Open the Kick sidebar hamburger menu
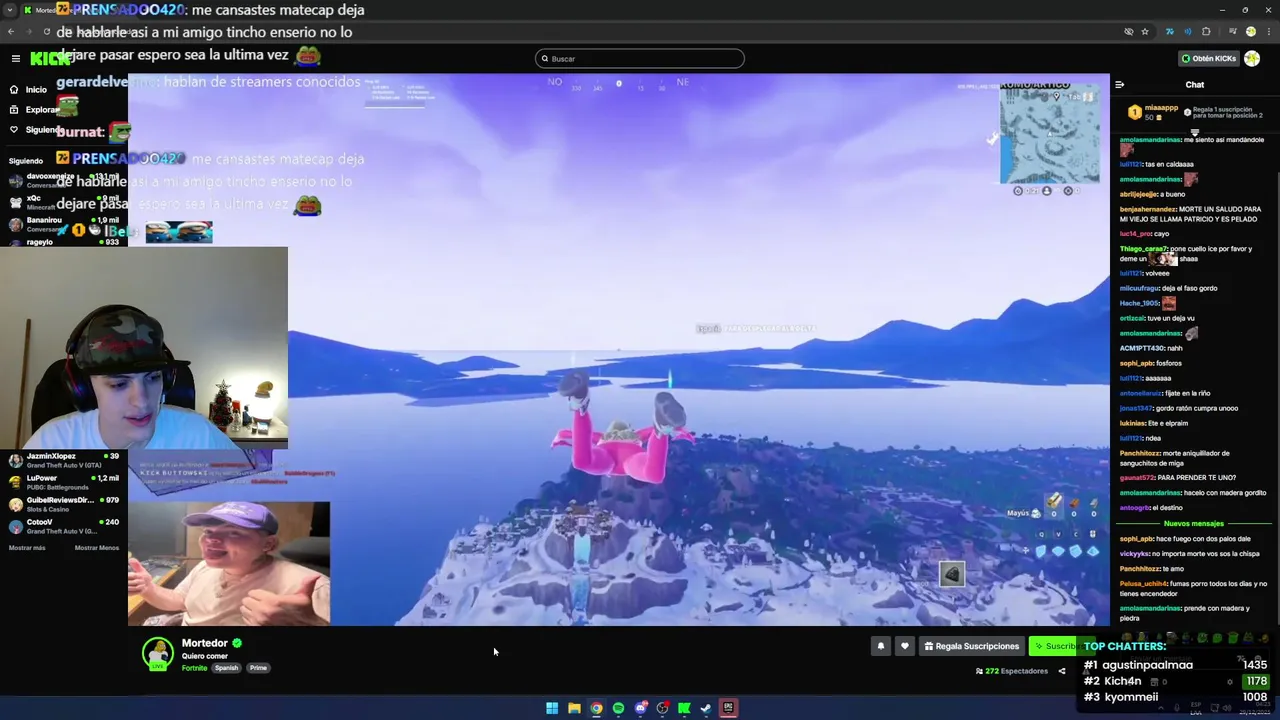This screenshot has width=1280, height=720. click(x=16, y=59)
